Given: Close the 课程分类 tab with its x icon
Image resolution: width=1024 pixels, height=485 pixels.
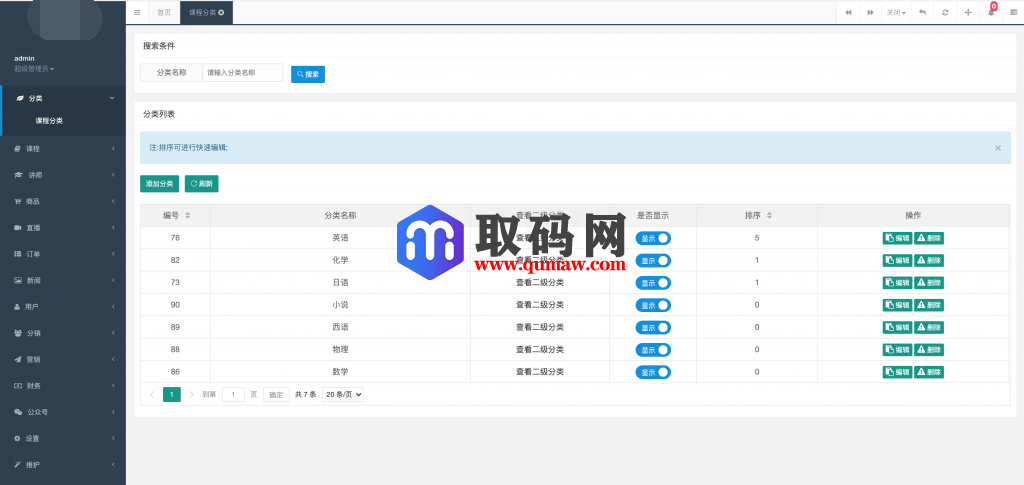Looking at the screenshot, I should 221,12.
